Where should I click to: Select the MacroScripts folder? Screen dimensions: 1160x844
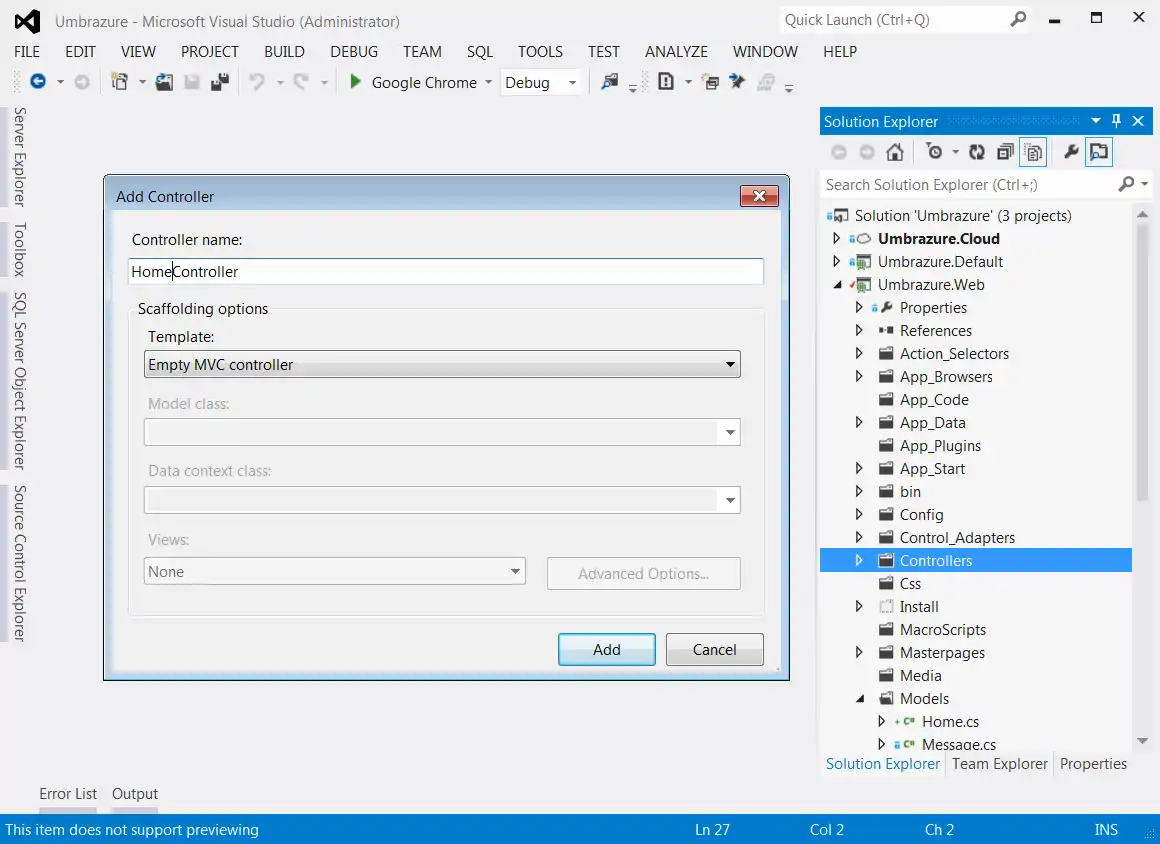(942, 629)
